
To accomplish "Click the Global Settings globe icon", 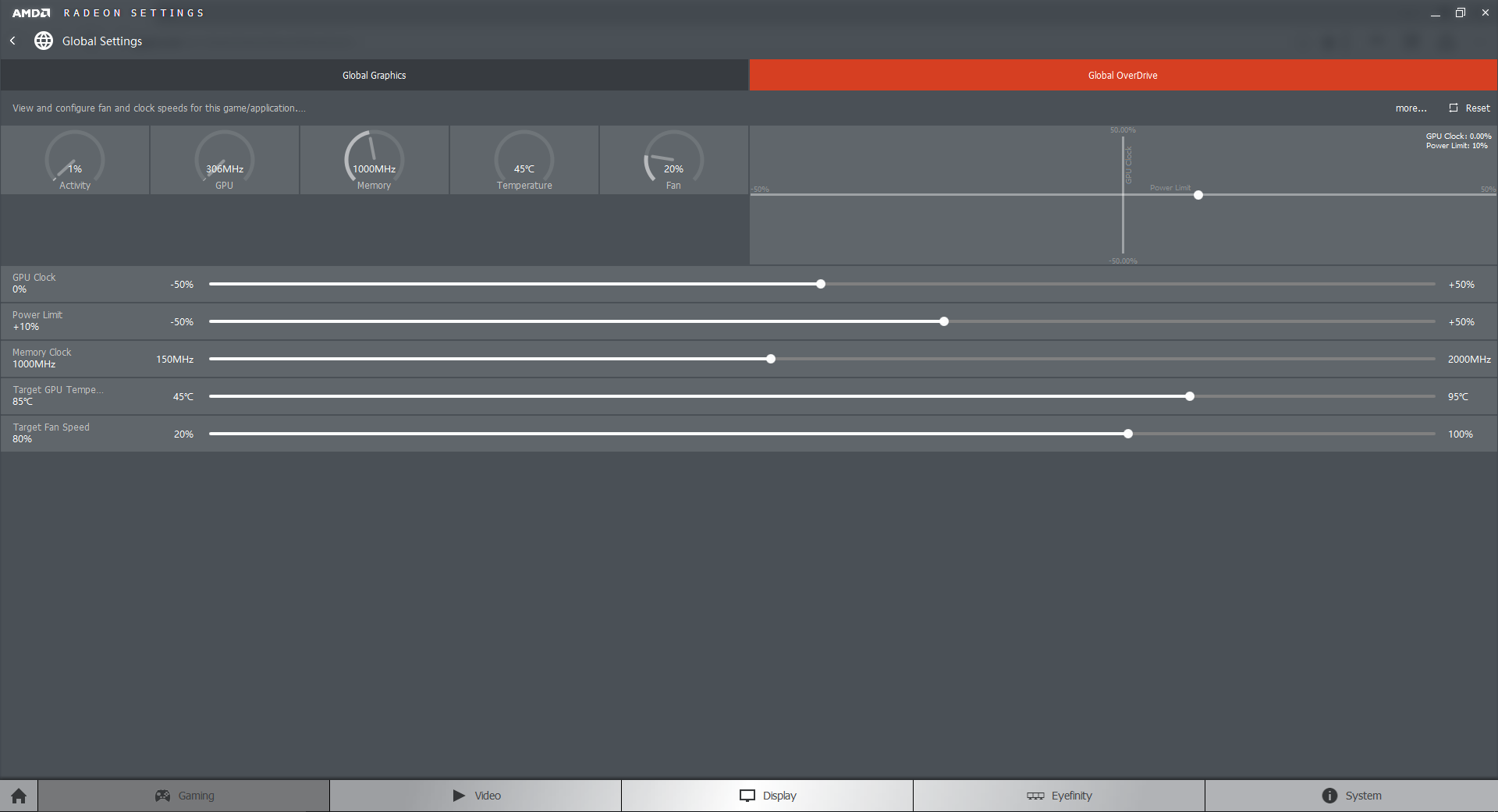I will (x=44, y=41).
